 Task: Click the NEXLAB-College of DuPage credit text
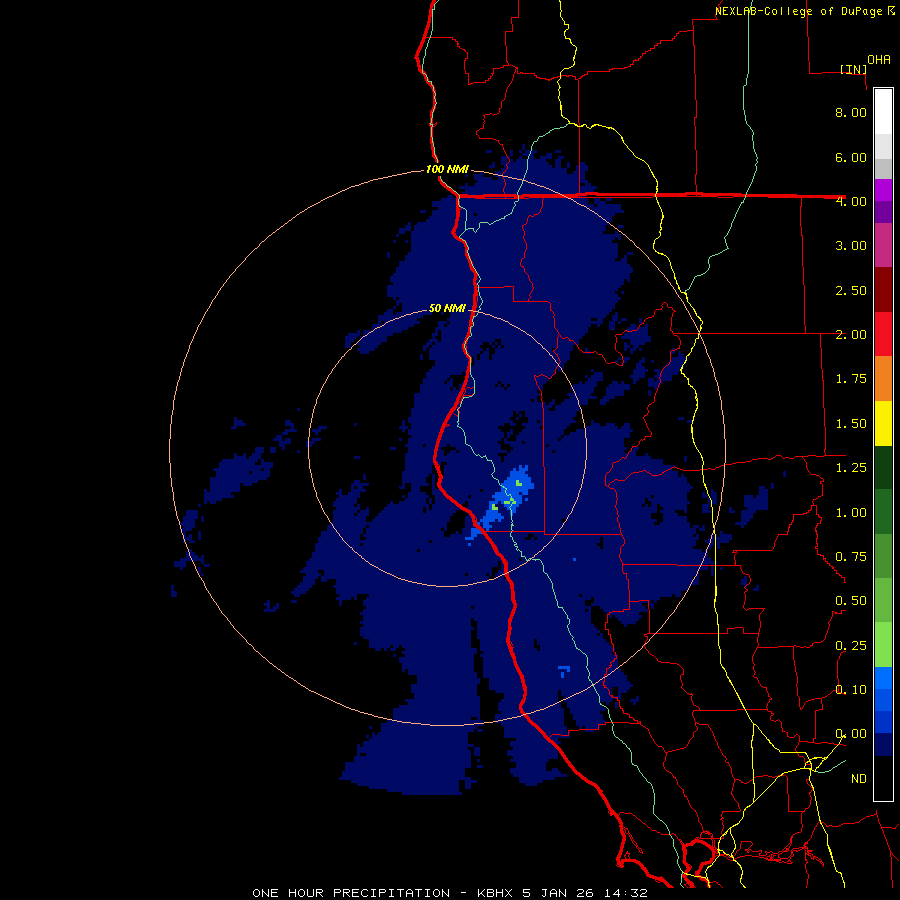(x=804, y=11)
